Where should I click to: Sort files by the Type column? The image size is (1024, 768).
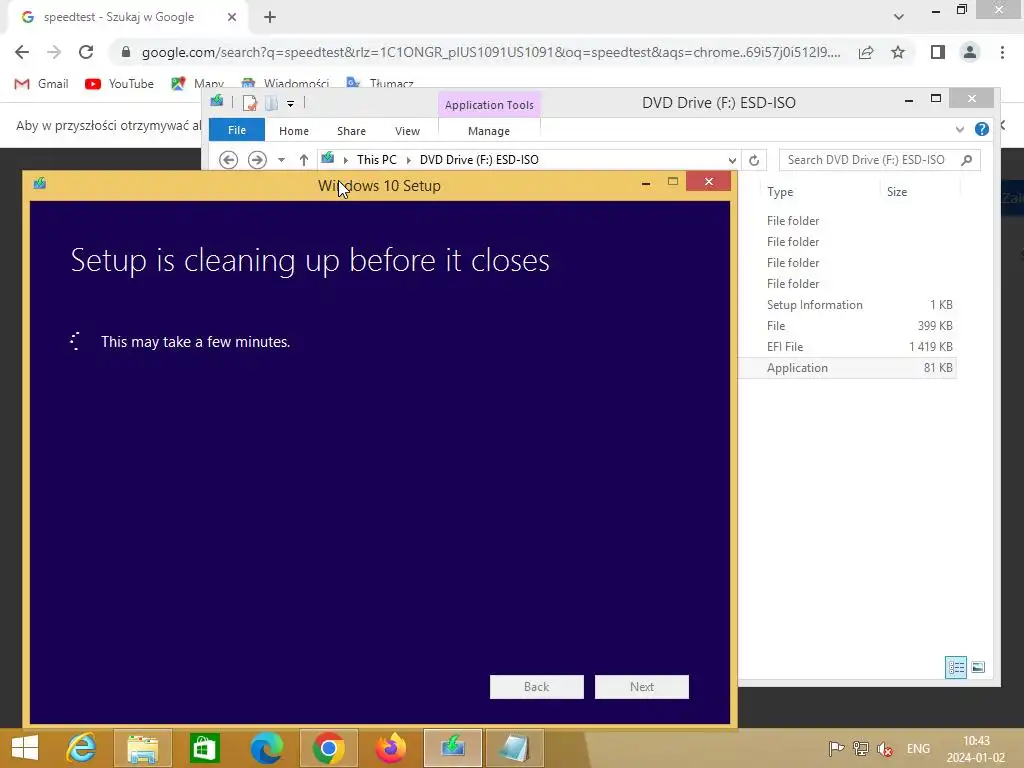(x=780, y=192)
